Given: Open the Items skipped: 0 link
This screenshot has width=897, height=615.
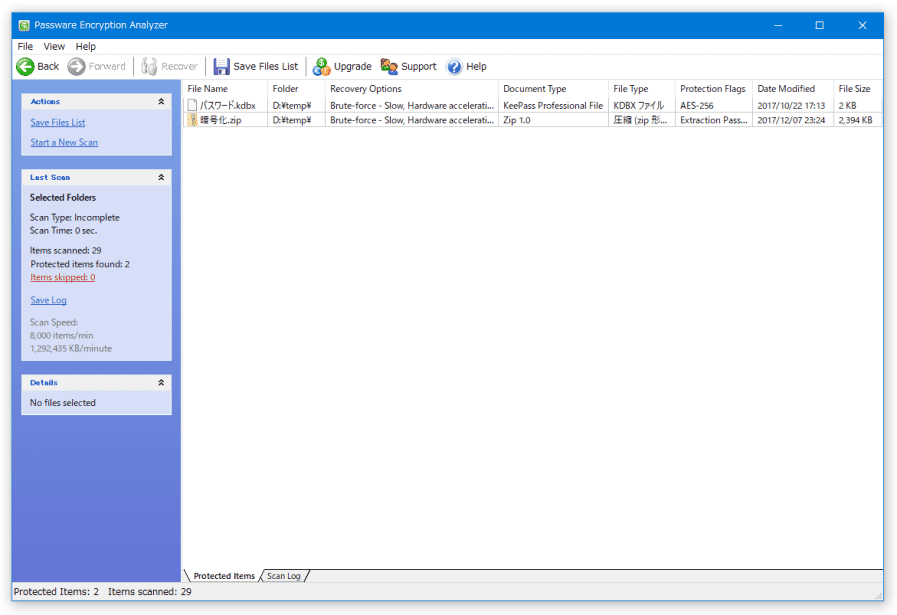Looking at the screenshot, I should [x=63, y=277].
